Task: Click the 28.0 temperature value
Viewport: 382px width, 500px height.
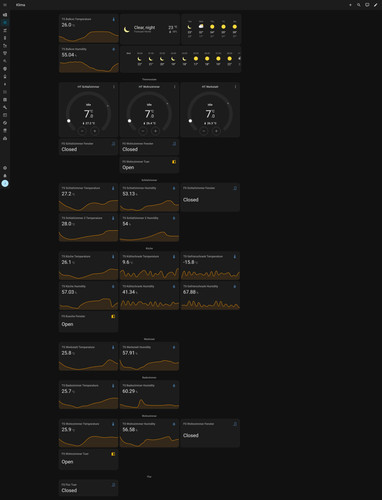Action: click(66, 224)
